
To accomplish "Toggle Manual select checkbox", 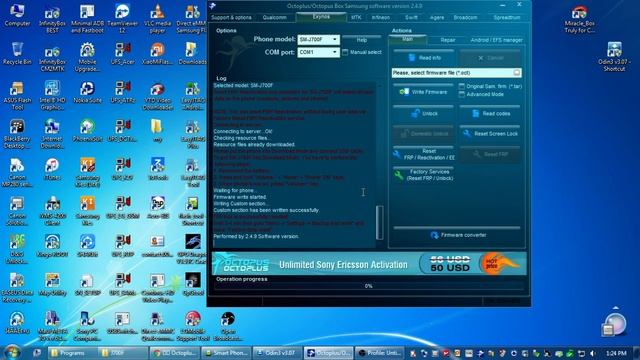I will tap(345, 52).
